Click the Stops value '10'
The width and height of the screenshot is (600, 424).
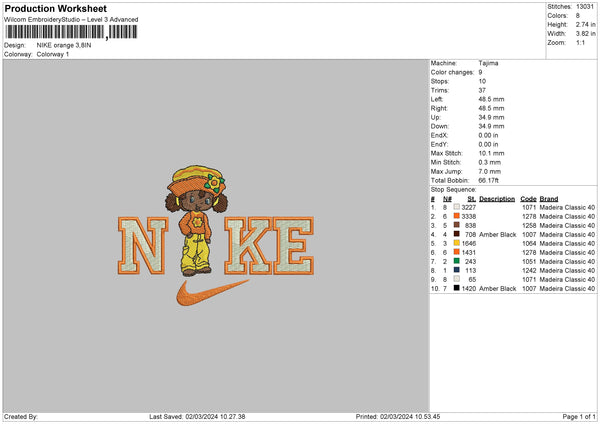click(482, 81)
